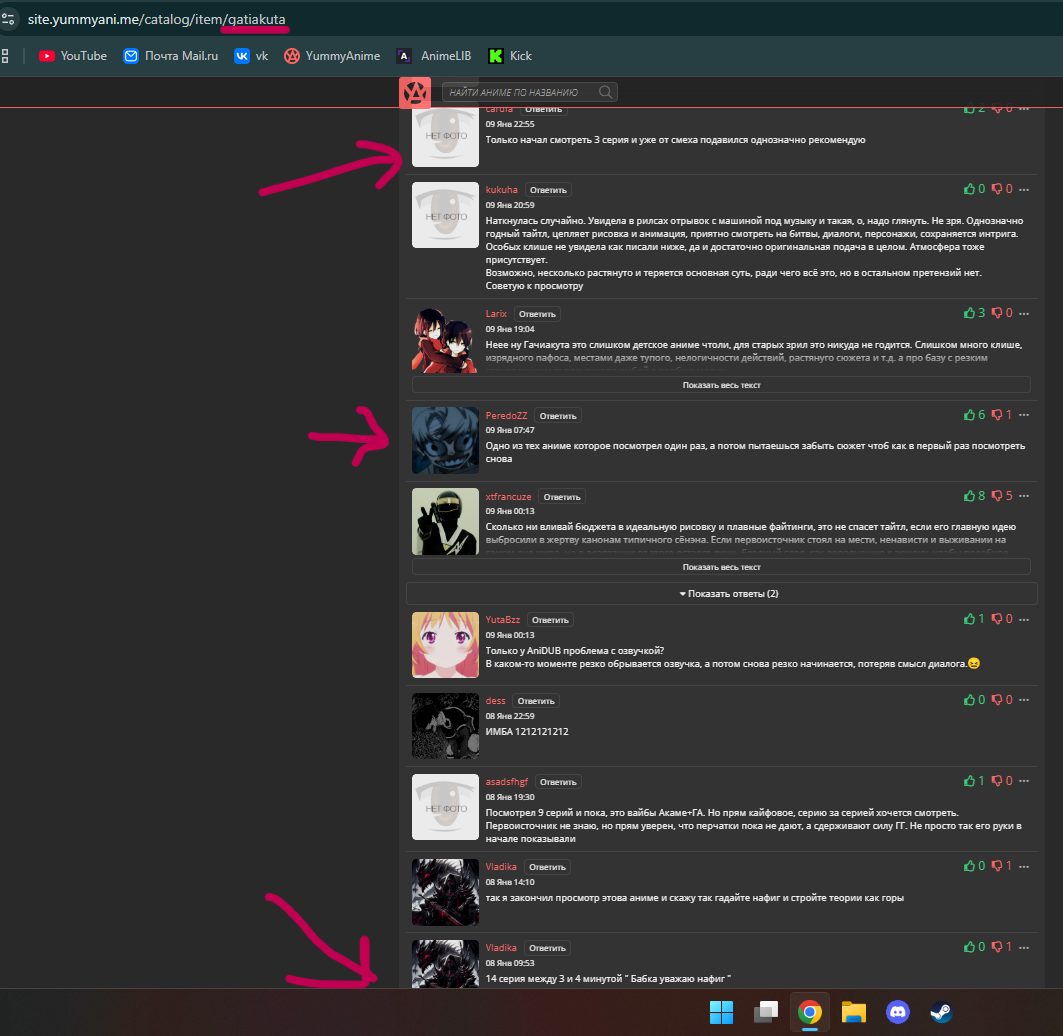Reply to PeredoZZ's comment

(x=558, y=416)
